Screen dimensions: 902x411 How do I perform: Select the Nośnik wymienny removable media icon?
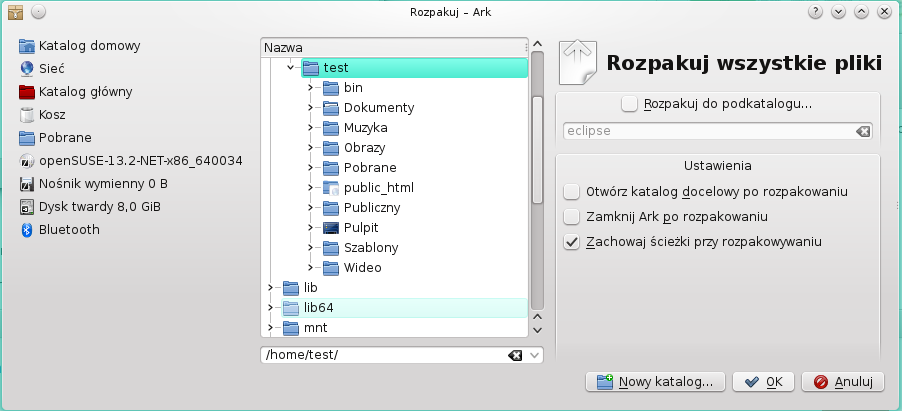(x=27, y=184)
